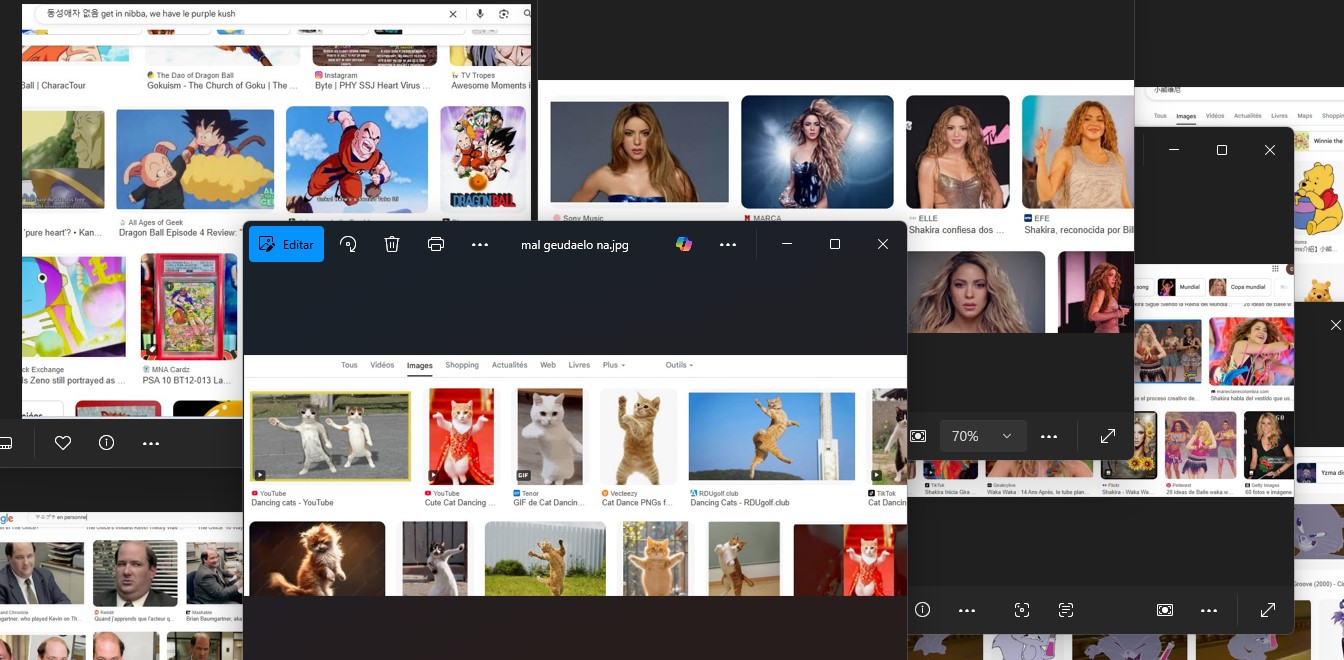Open the jumping cat on blue sky thumbnail
The height and width of the screenshot is (660, 1344).
[772, 436]
